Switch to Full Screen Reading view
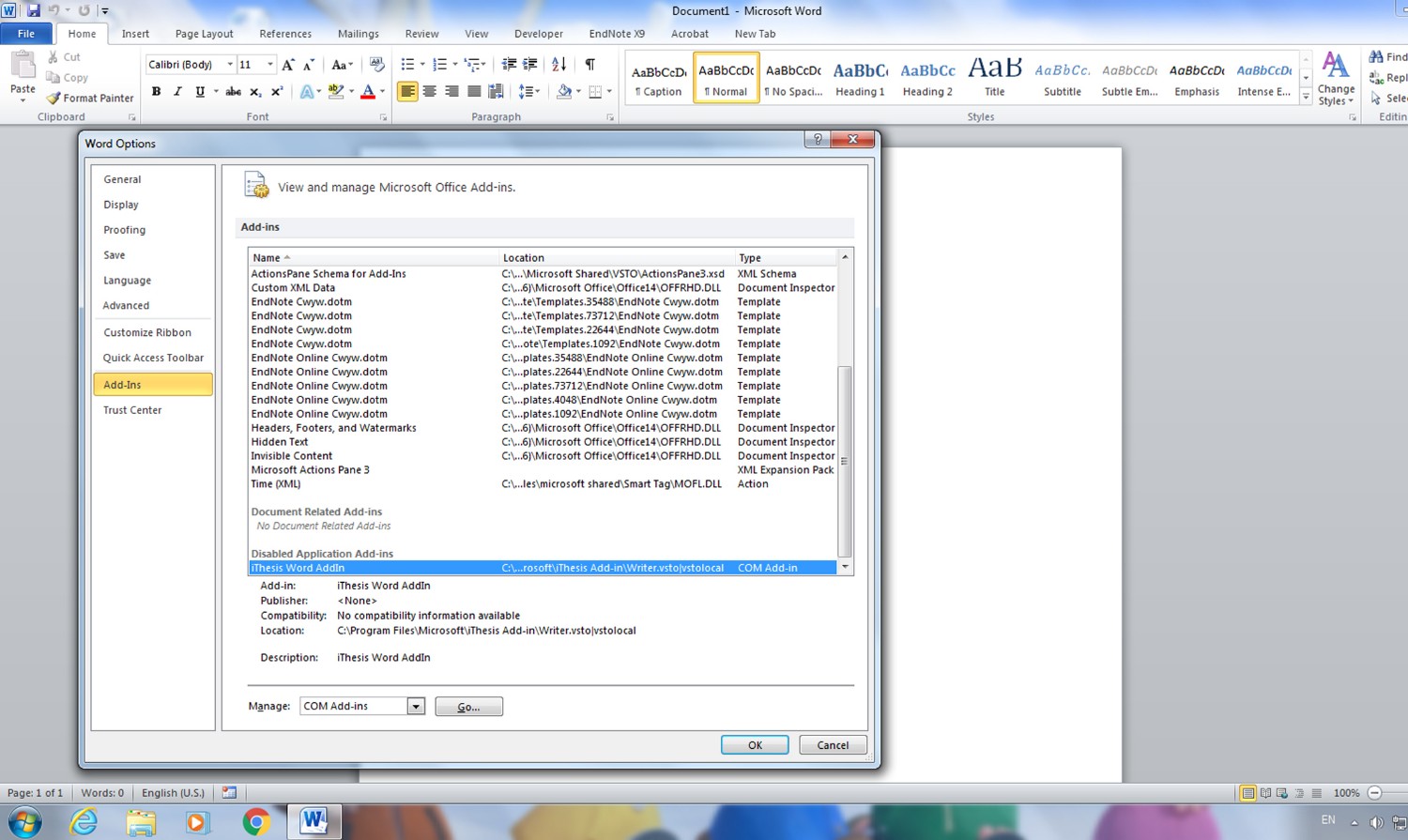 tap(1265, 793)
